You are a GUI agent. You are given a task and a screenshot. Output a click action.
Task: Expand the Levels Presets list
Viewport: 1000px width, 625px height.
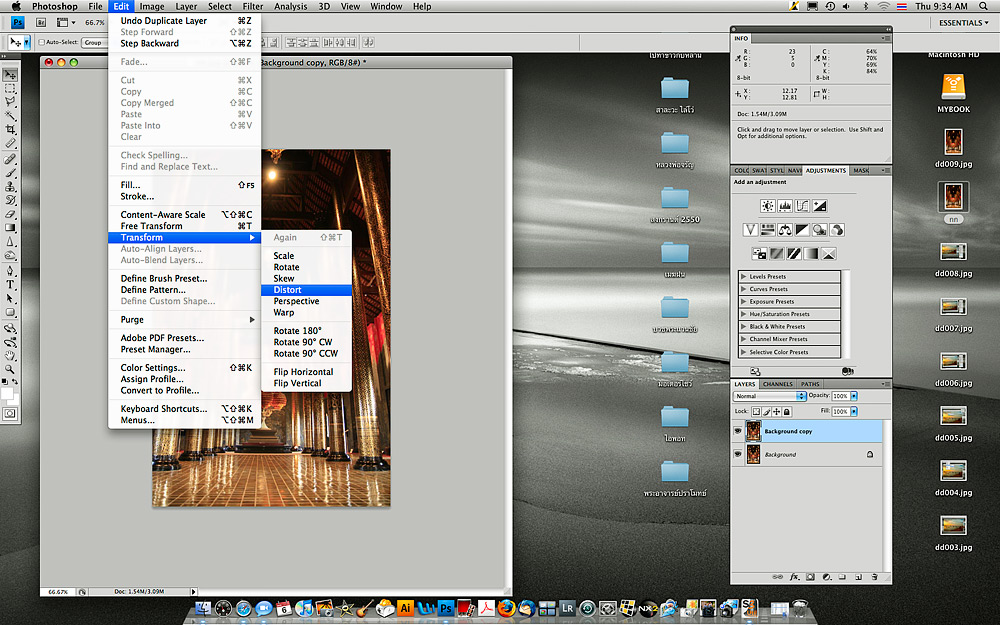pyautogui.click(x=743, y=277)
